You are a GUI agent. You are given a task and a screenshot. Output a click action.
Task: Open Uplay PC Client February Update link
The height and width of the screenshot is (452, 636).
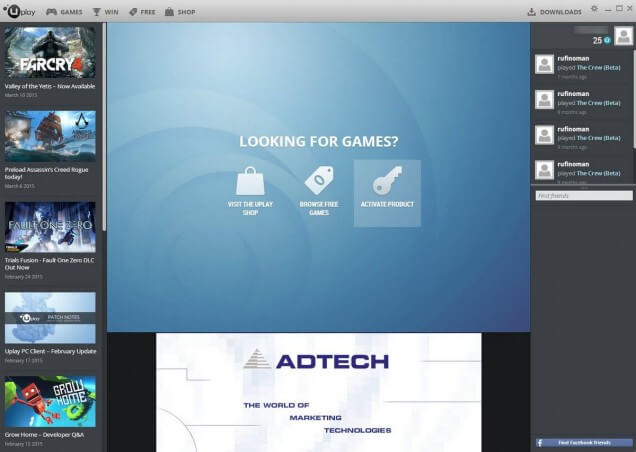51,351
